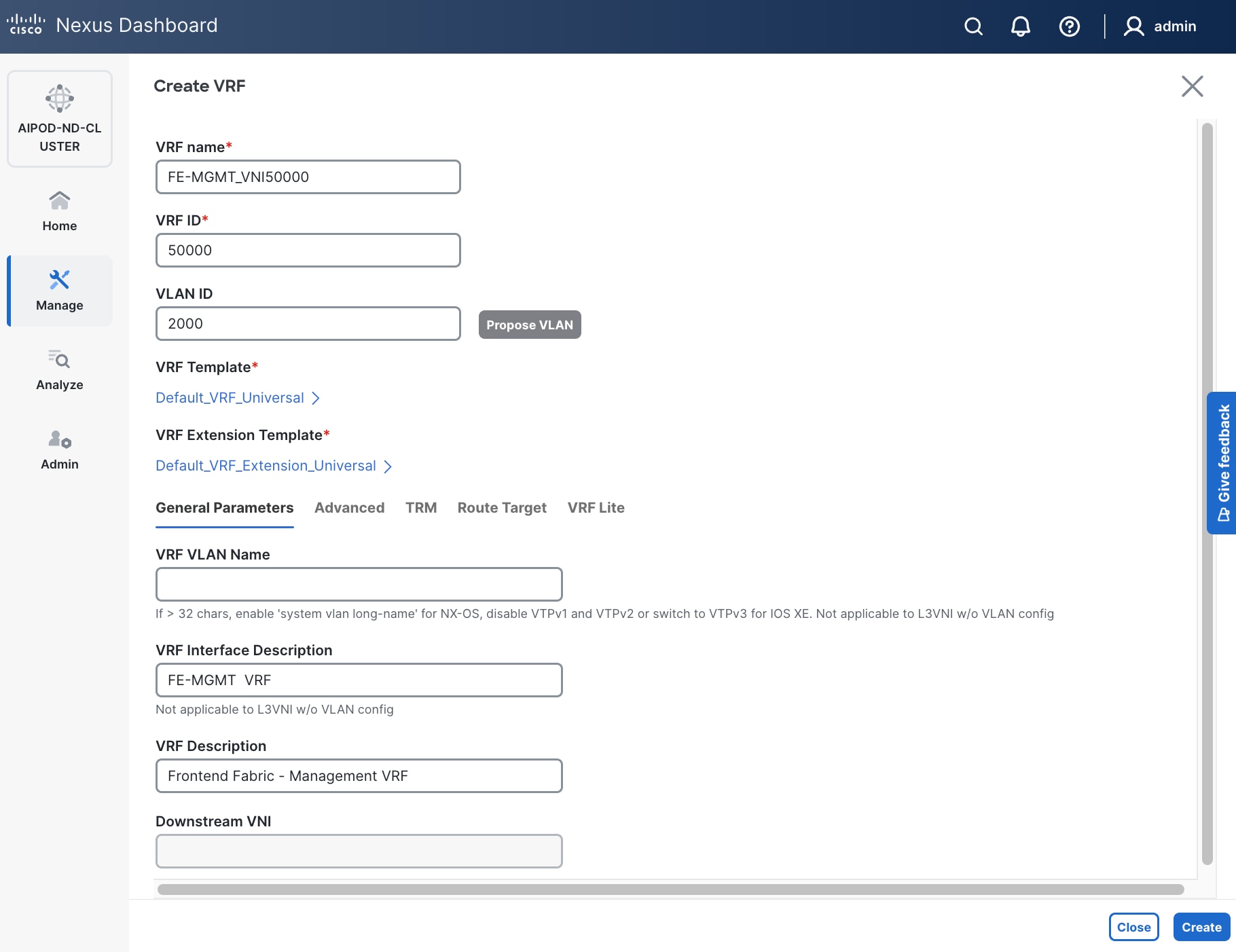Open the notifications bell
The height and width of the screenshot is (952, 1236).
click(1020, 26)
